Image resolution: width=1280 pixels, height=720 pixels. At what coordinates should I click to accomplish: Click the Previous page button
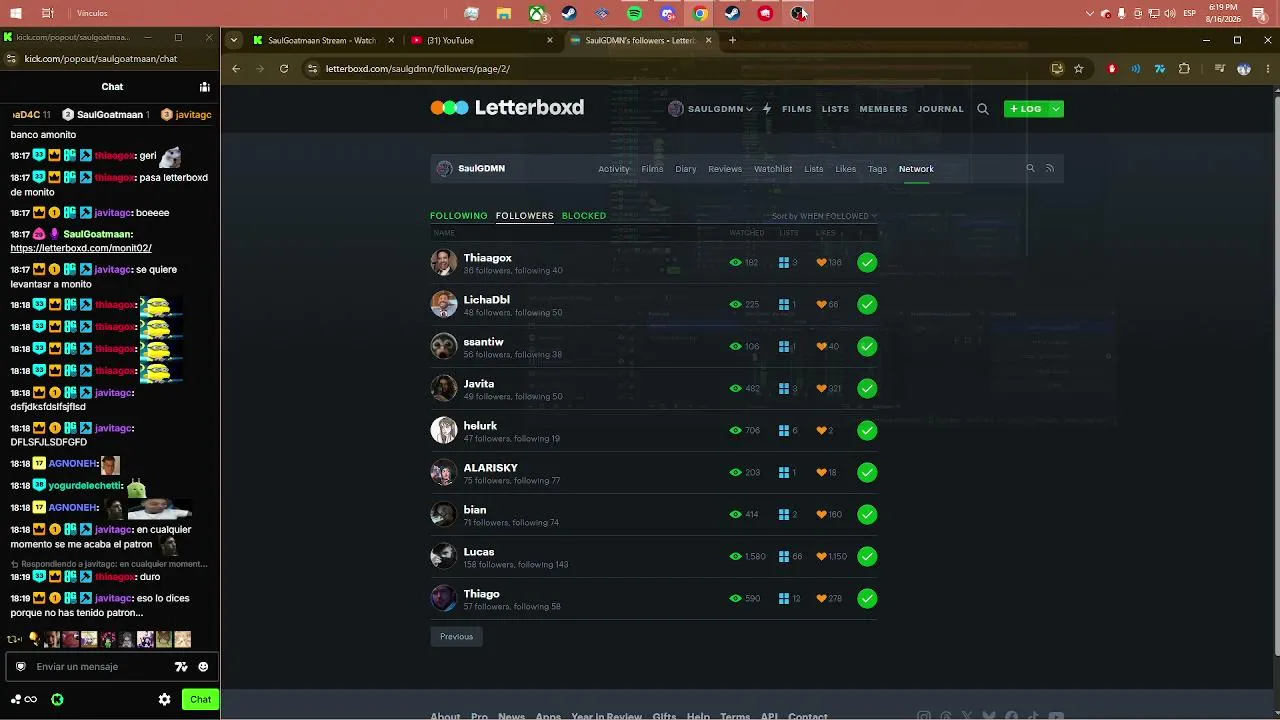(456, 637)
